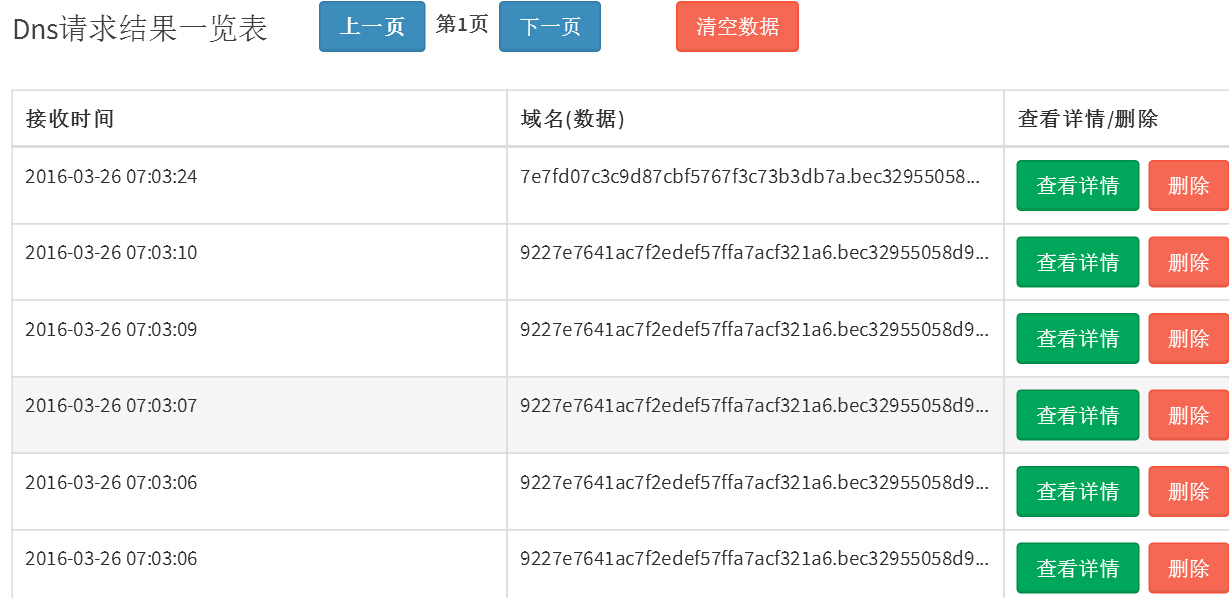Delete the 07:03:24 DNS record
Screen dimensions: 1229x598
click(1188, 185)
